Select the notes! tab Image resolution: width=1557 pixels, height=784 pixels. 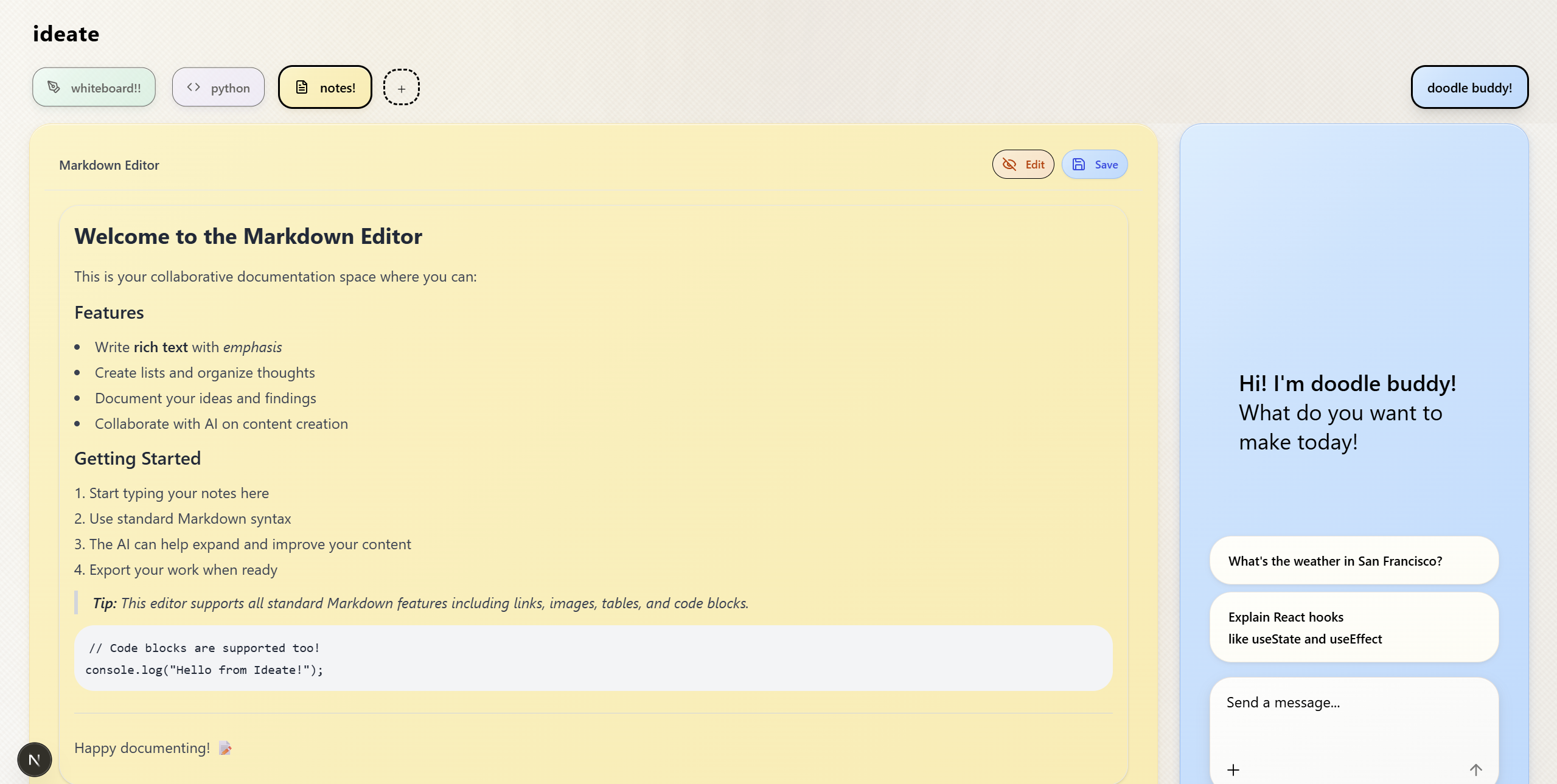pos(337,88)
